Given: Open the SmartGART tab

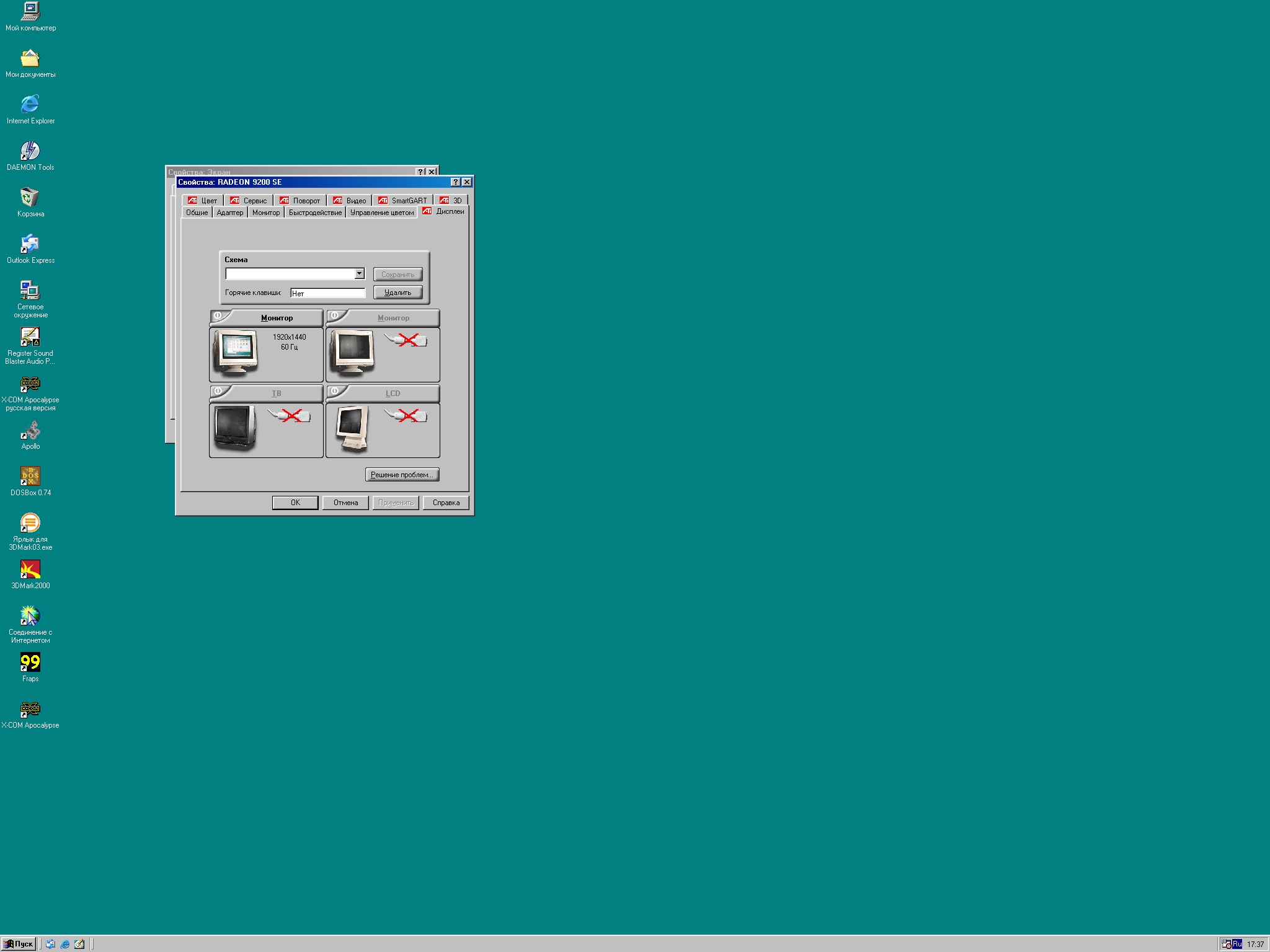Looking at the screenshot, I should click(x=402, y=201).
